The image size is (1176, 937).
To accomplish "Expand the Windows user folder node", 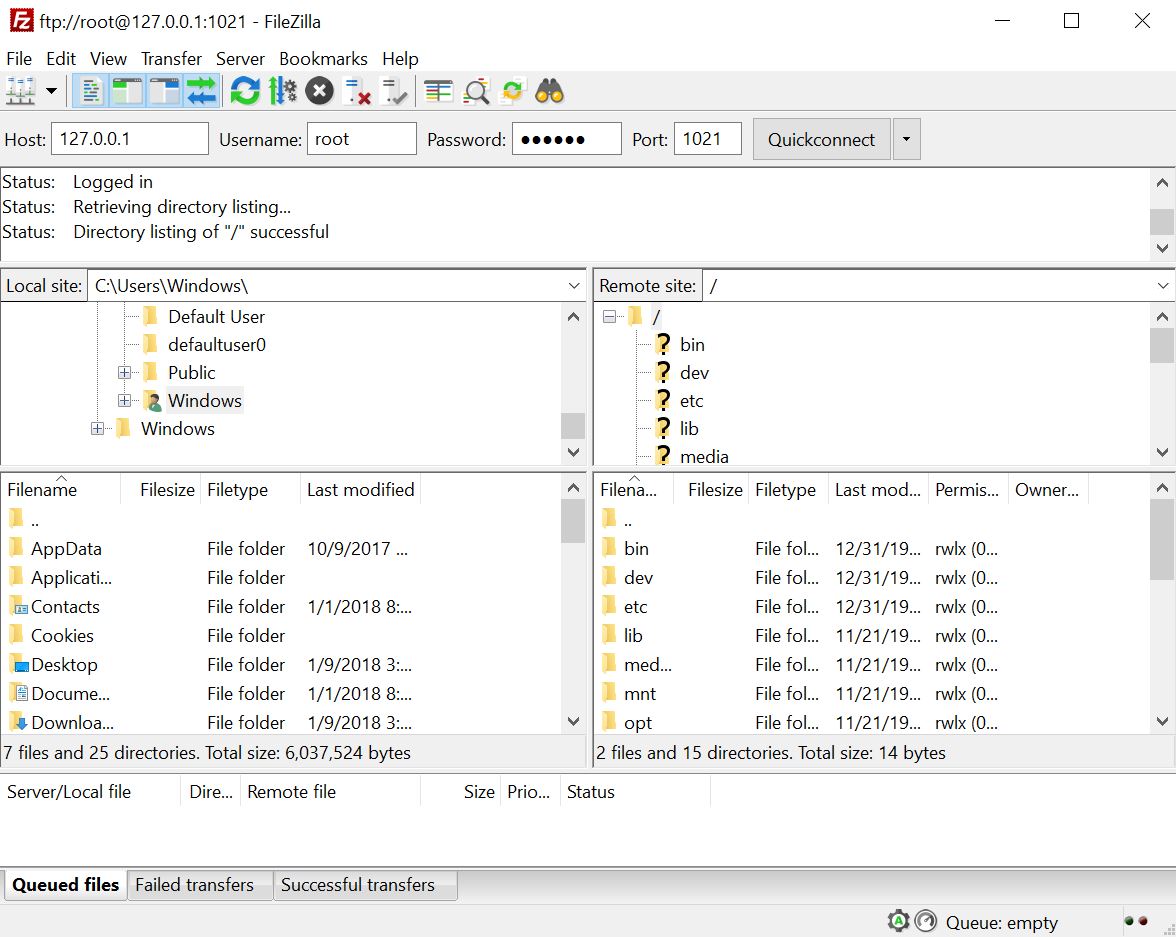I will pyautogui.click(x=124, y=401).
